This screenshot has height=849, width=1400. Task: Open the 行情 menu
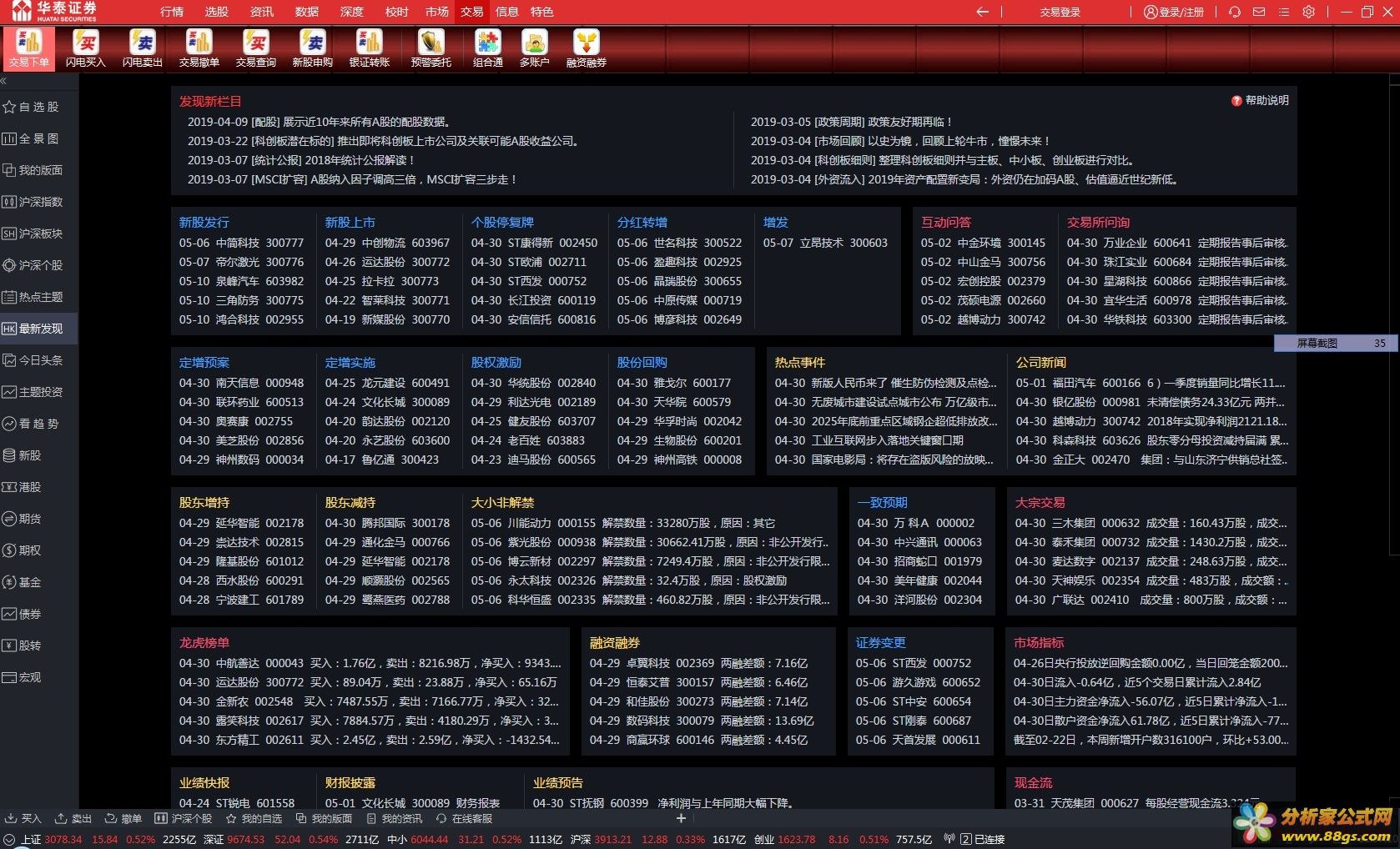click(x=172, y=12)
